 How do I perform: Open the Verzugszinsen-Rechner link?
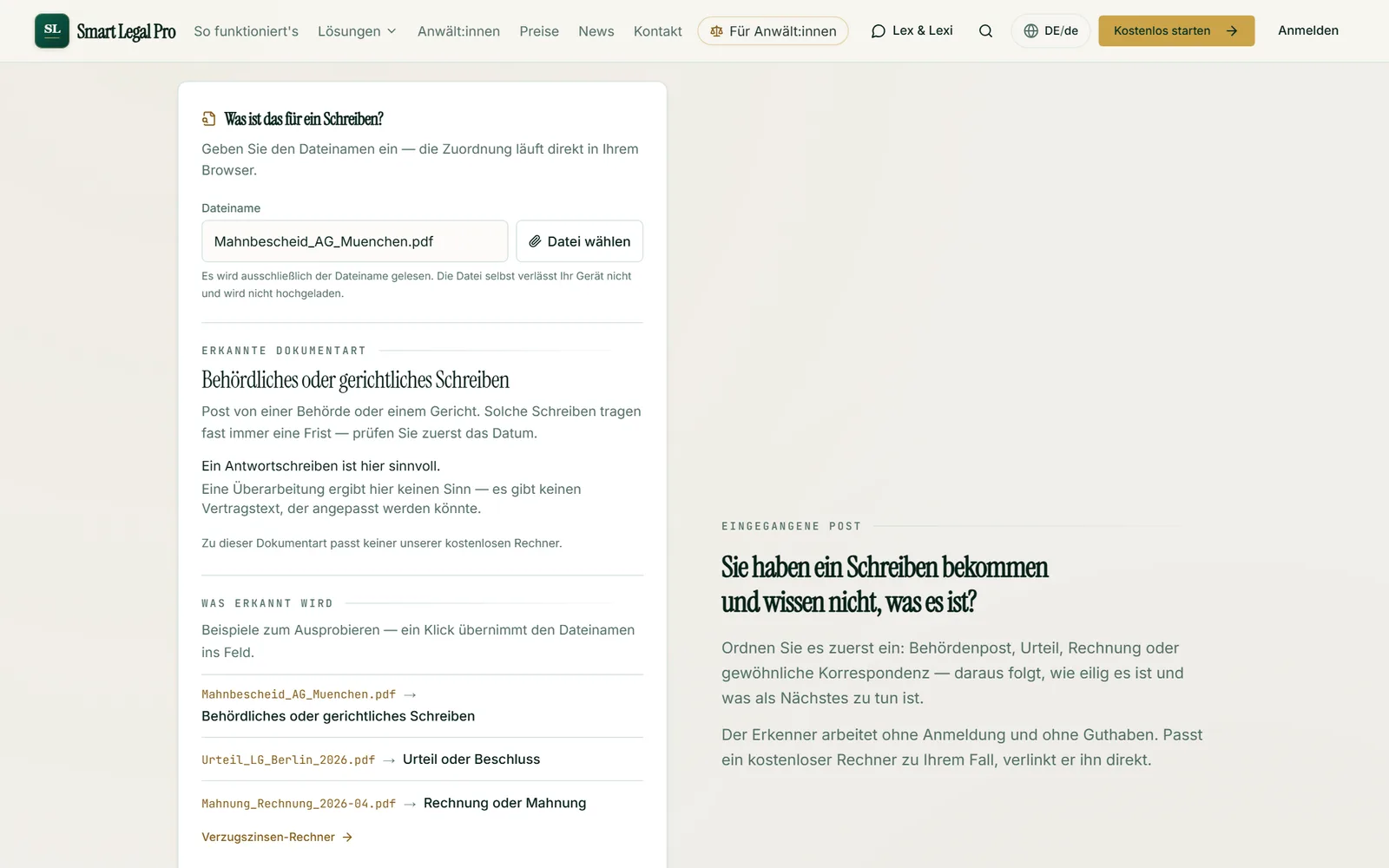pyautogui.click(x=276, y=838)
